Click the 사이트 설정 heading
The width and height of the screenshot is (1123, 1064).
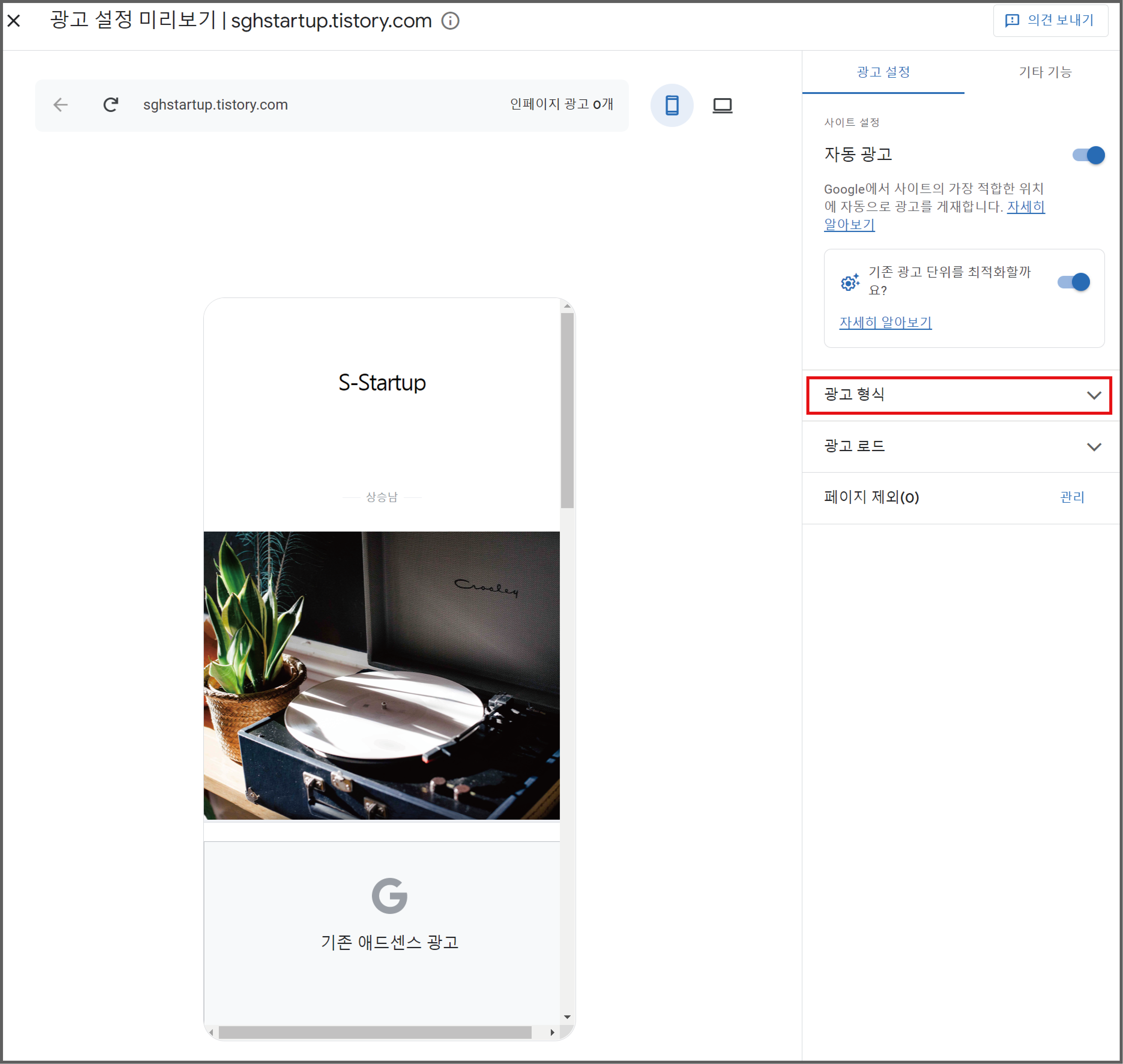tap(851, 122)
